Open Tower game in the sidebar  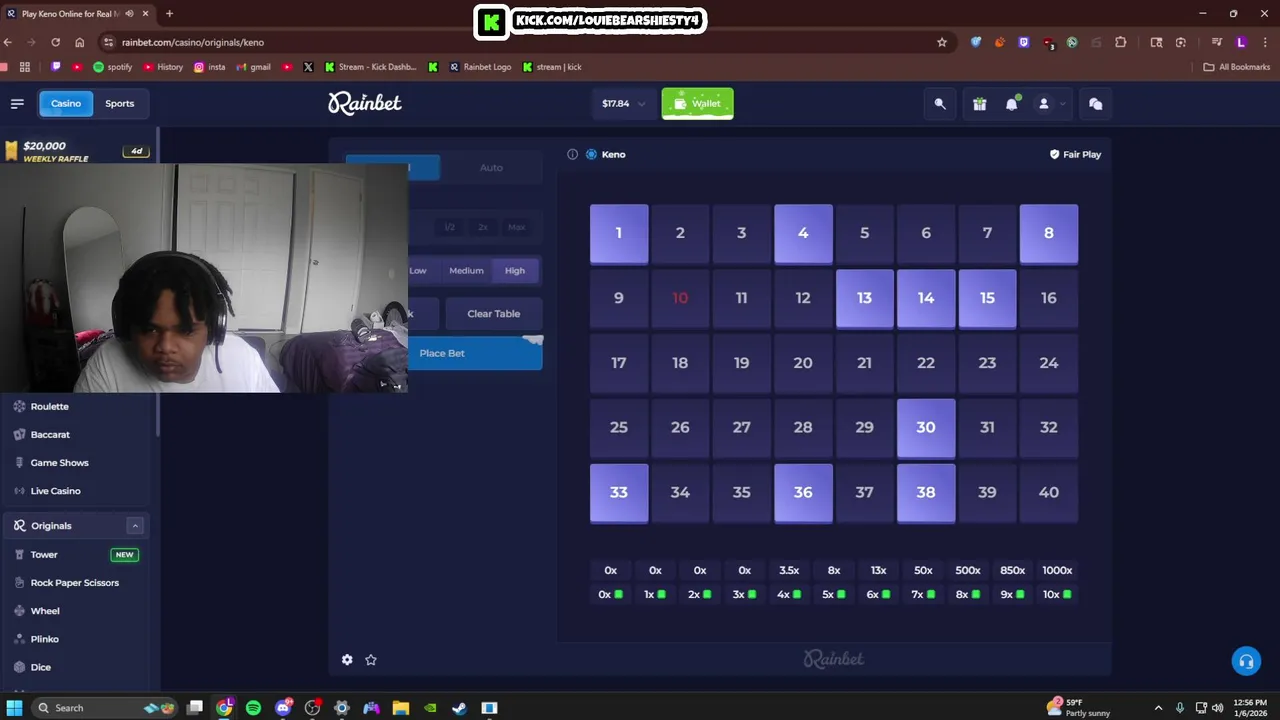pos(76,555)
